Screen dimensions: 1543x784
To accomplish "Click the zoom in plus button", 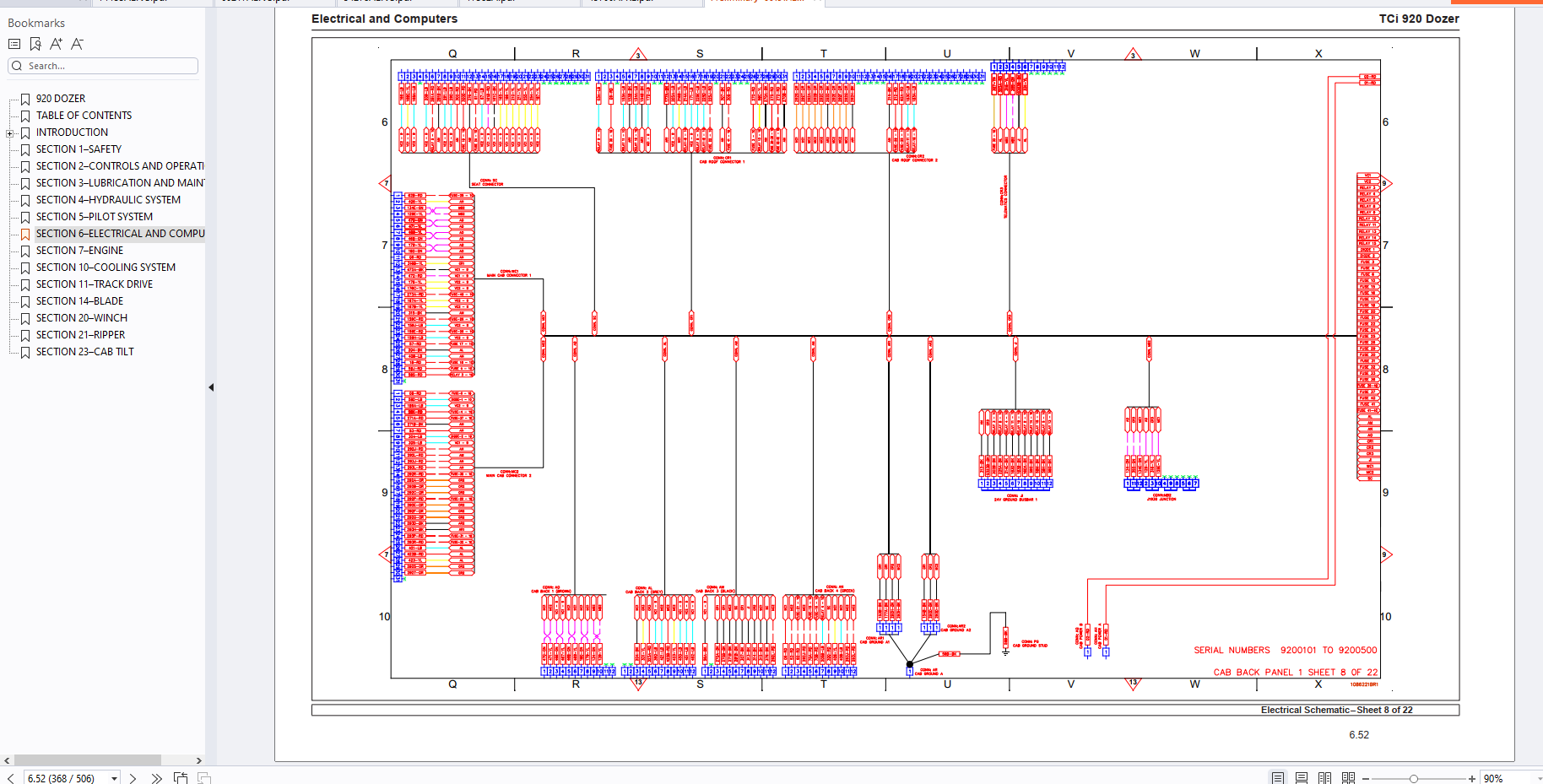I will click(1472, 778).
